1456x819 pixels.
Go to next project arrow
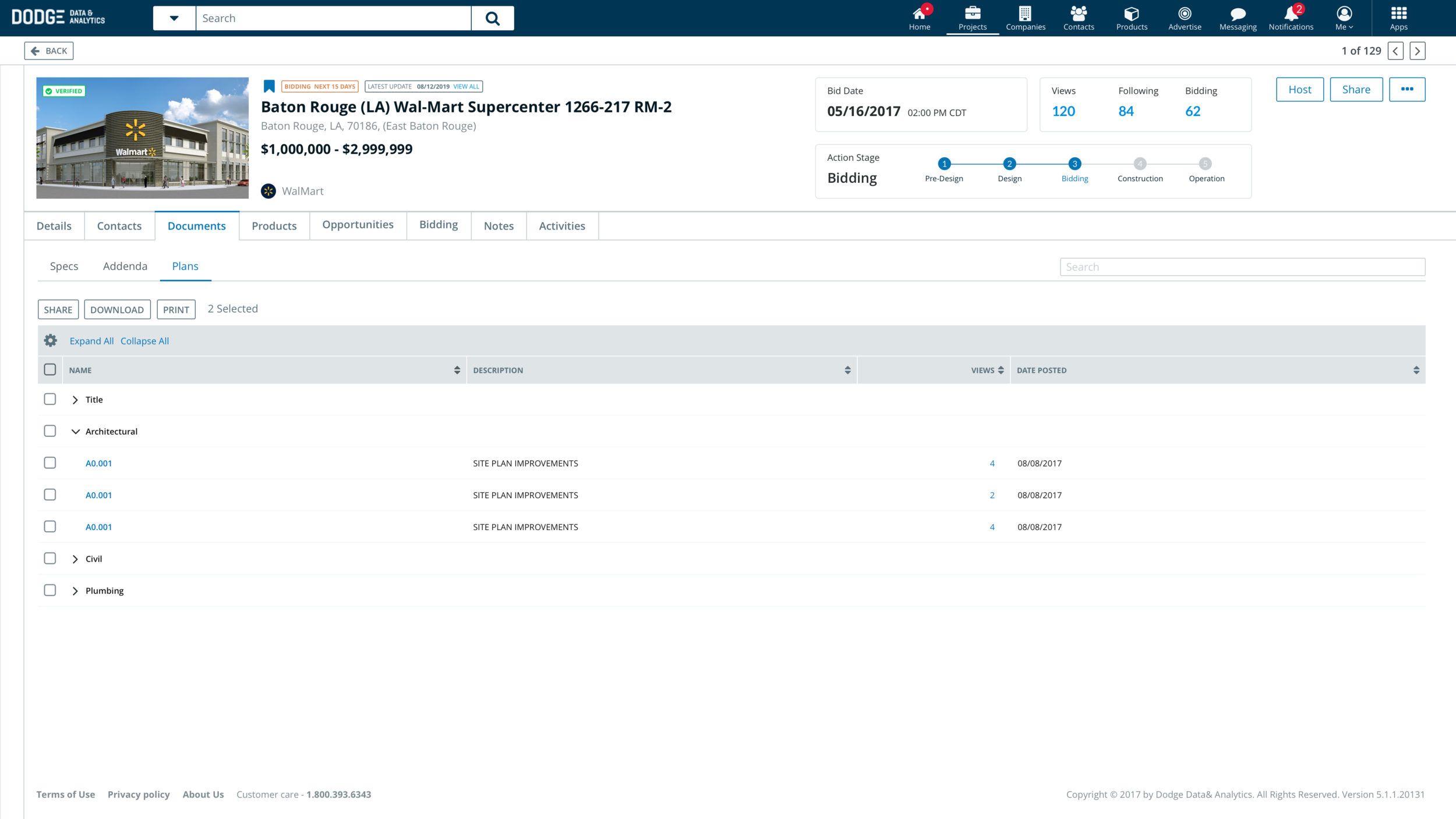coord(1418,51)
